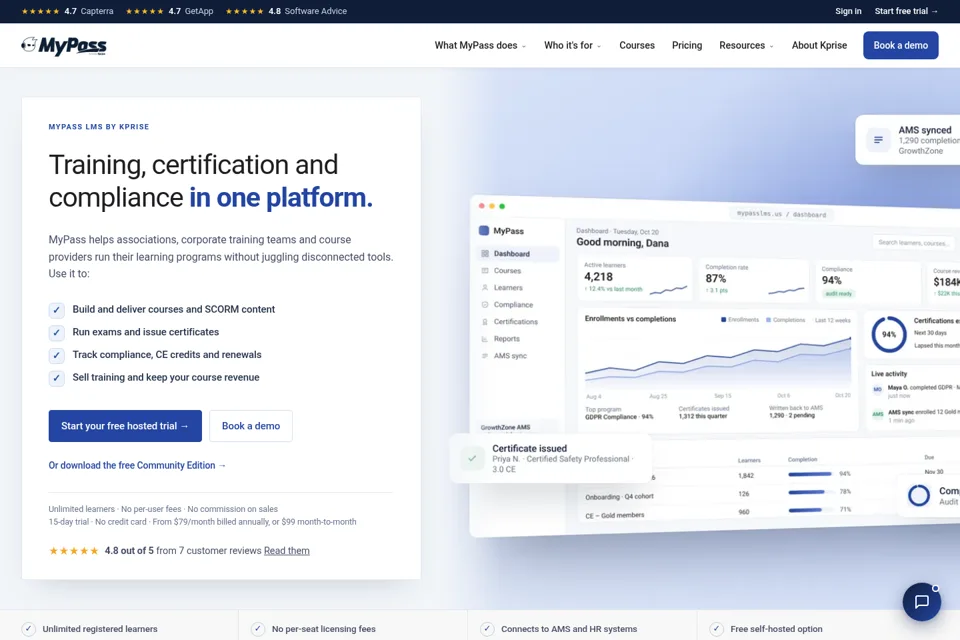Image resolution: width=960 pixels, height=640 pixels.
Task: Select Dashboard in the mockup sidebar
Action: click(517, 254)
